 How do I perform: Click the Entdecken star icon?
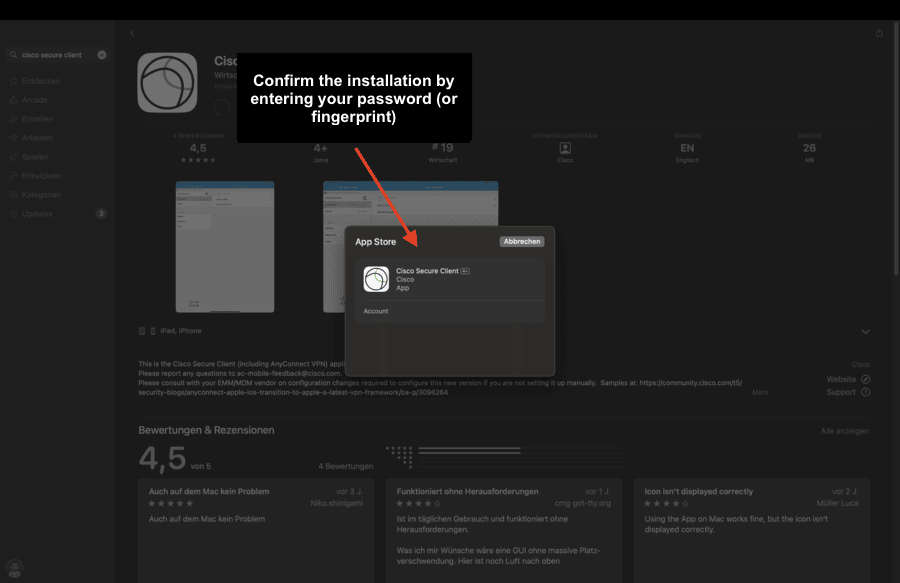13,81
